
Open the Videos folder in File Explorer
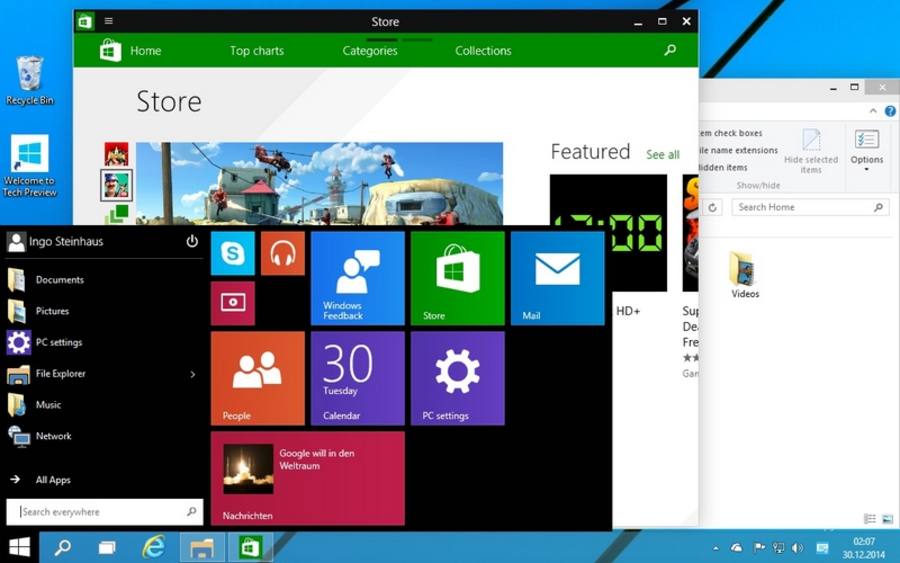(x=745, y=274)
